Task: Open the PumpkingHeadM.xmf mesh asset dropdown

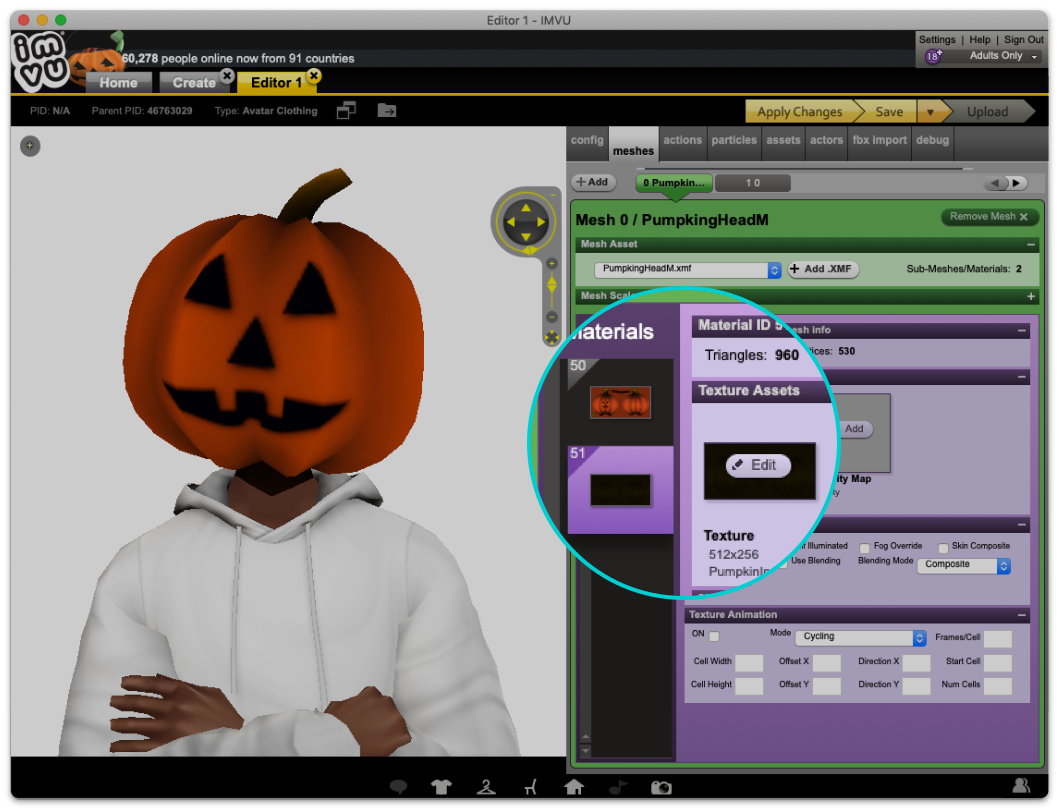Action: (688, 270)
